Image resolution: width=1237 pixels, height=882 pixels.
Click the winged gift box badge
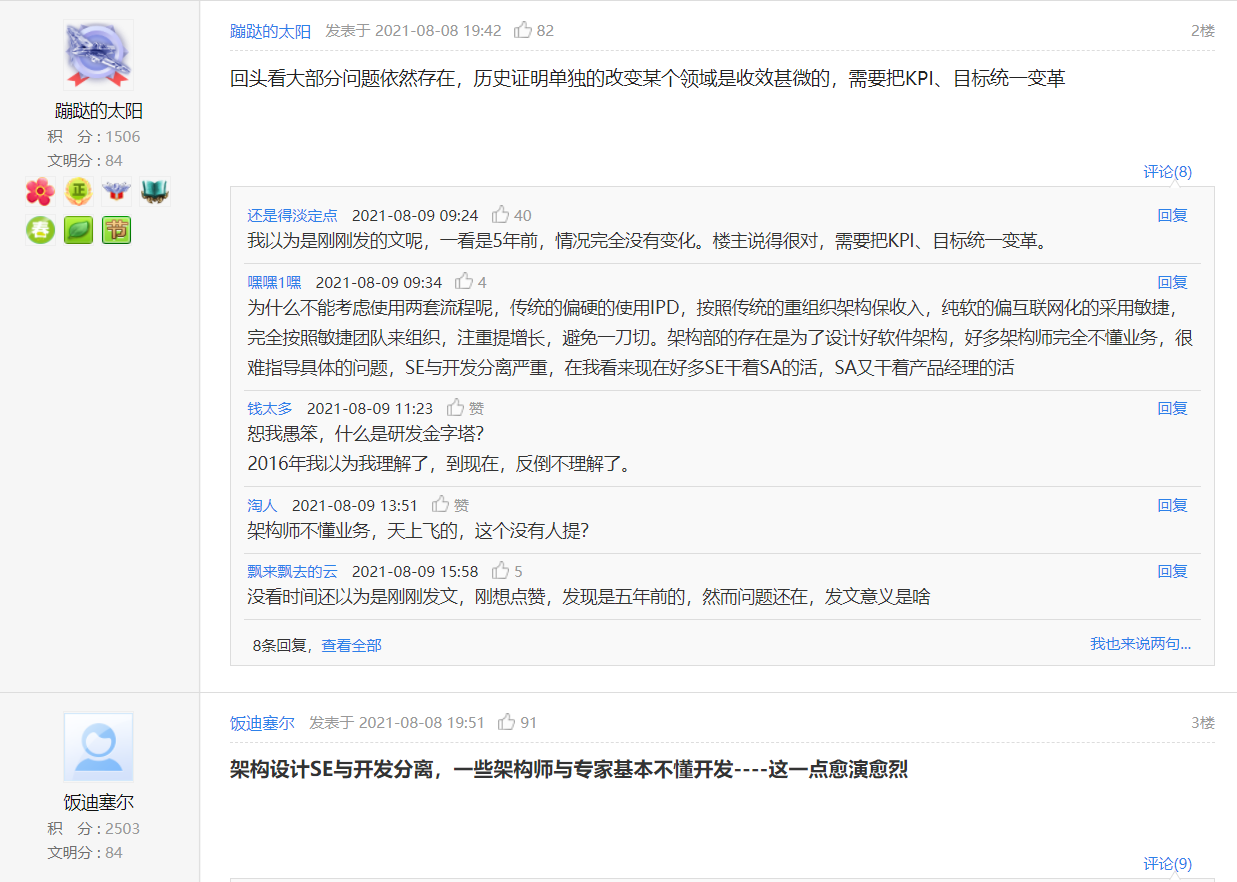click(116, 191)
